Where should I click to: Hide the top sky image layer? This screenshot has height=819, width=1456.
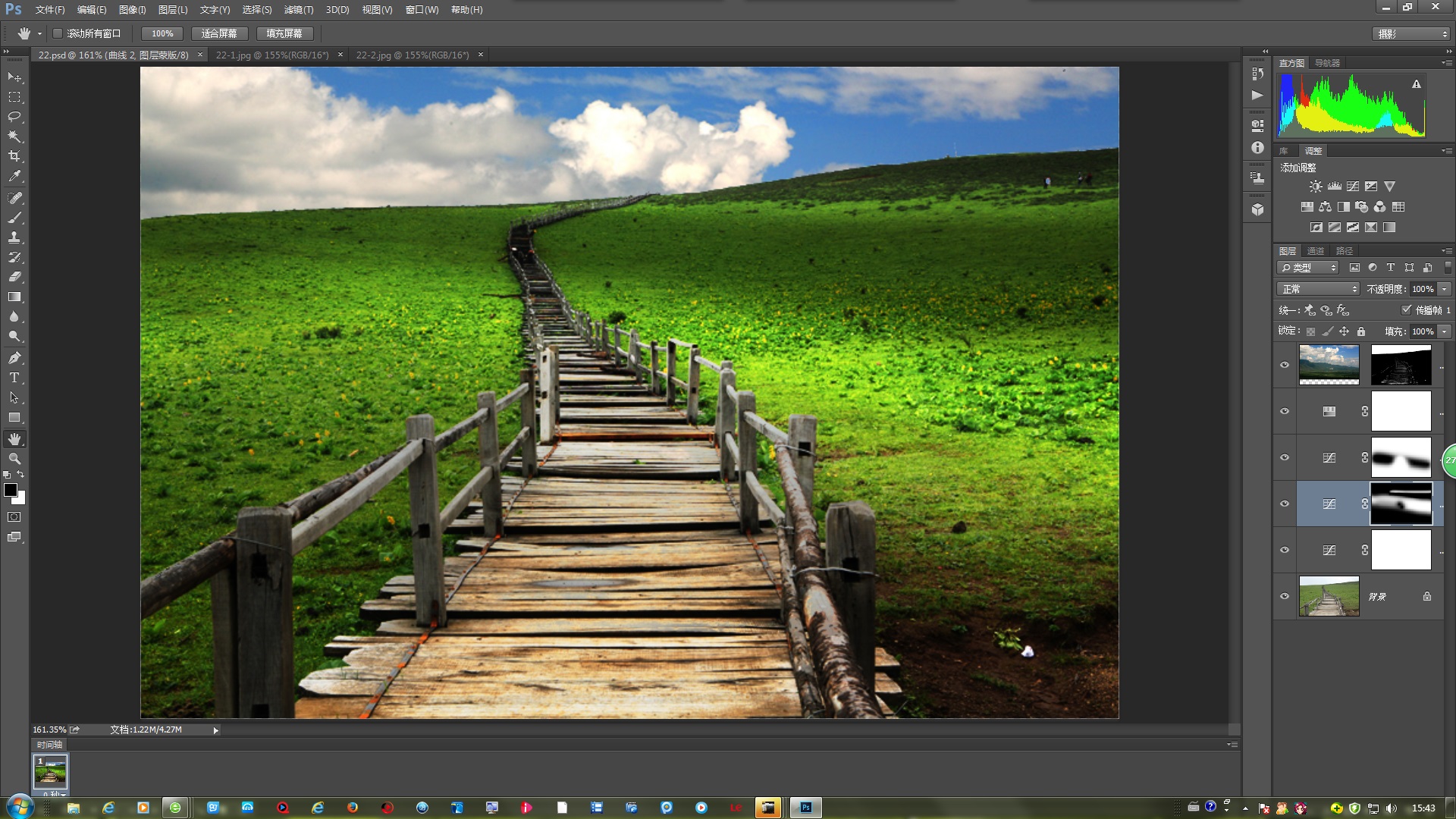click(1285, 365)
